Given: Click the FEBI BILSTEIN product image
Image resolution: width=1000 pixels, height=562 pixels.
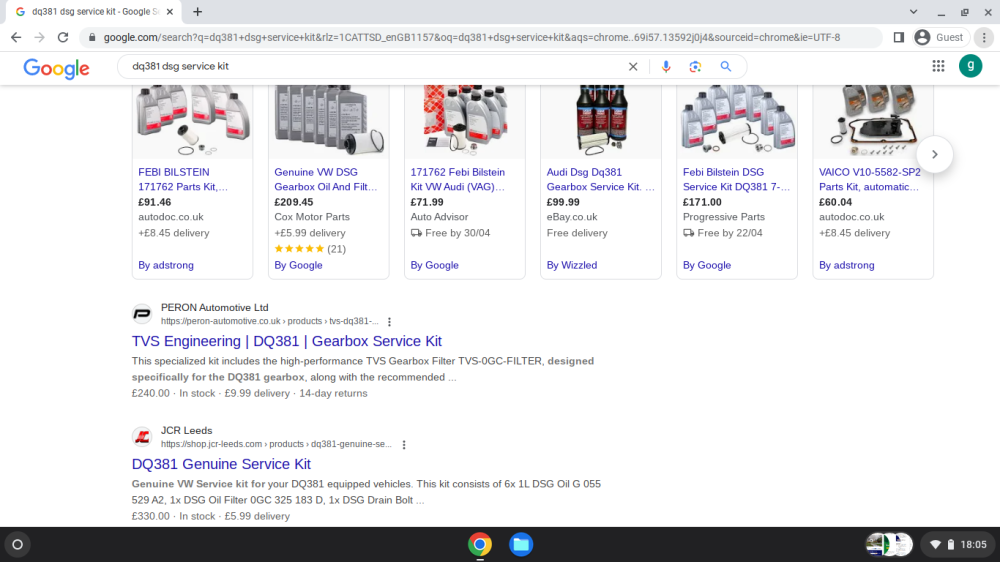Looking at the screenshot, I should pyautogui.click(x=193, y=121).
